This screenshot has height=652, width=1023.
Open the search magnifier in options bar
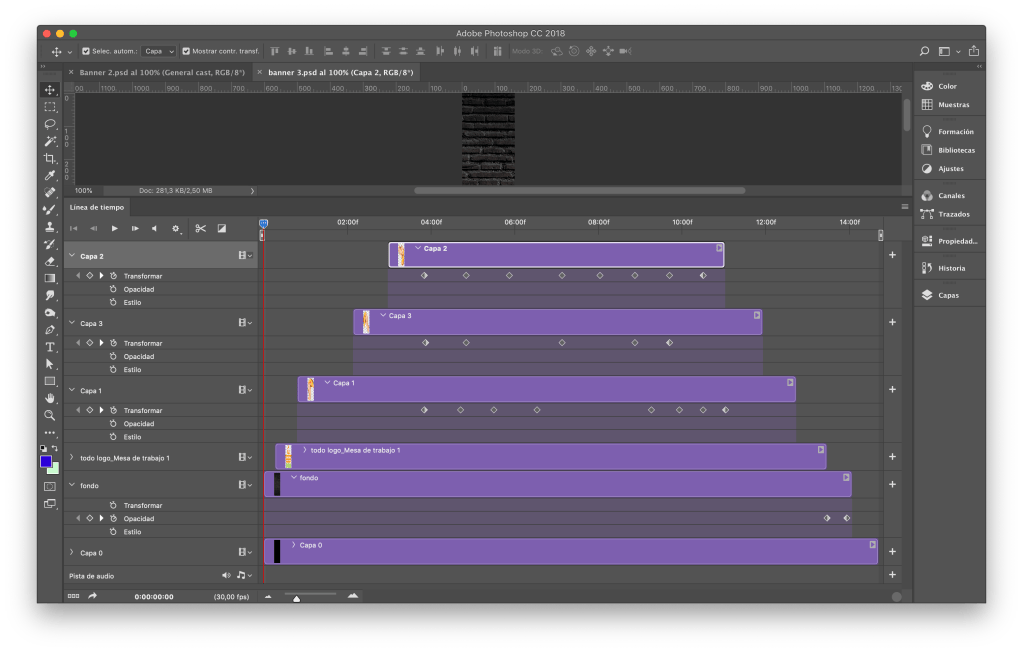tap(924, 51)
